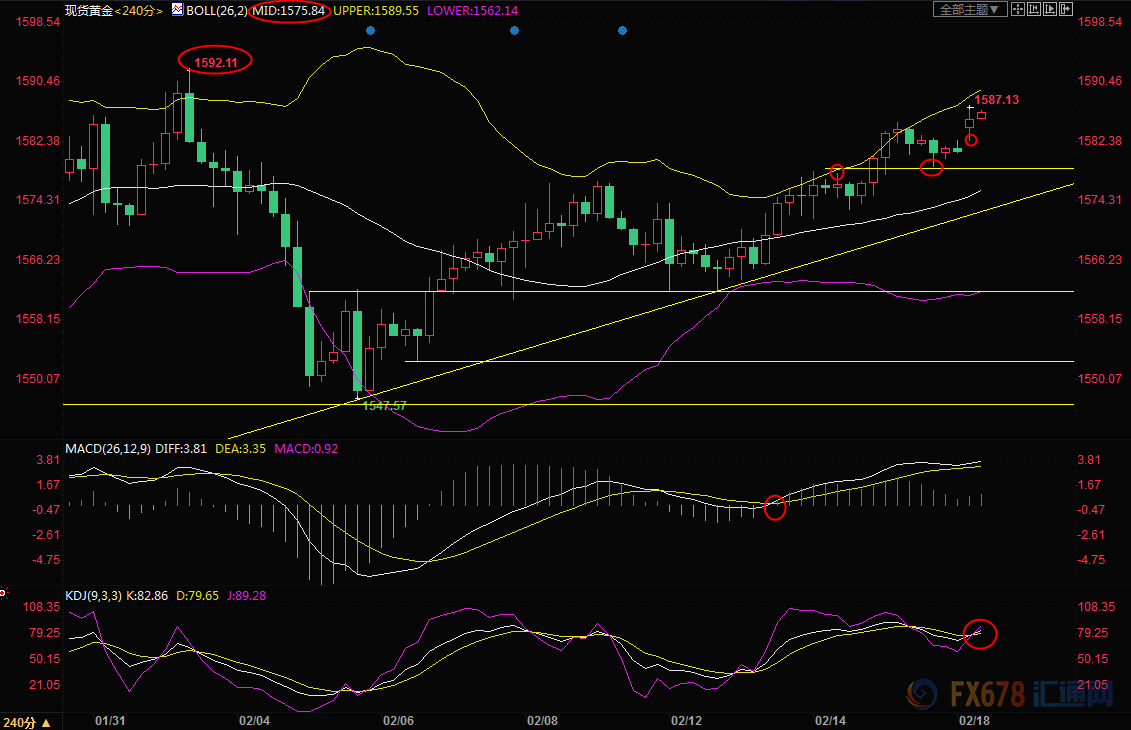The image size is (1131, 730).
Task: Click the red marker icon beside KDJ
Action: (x=3, y=593)
